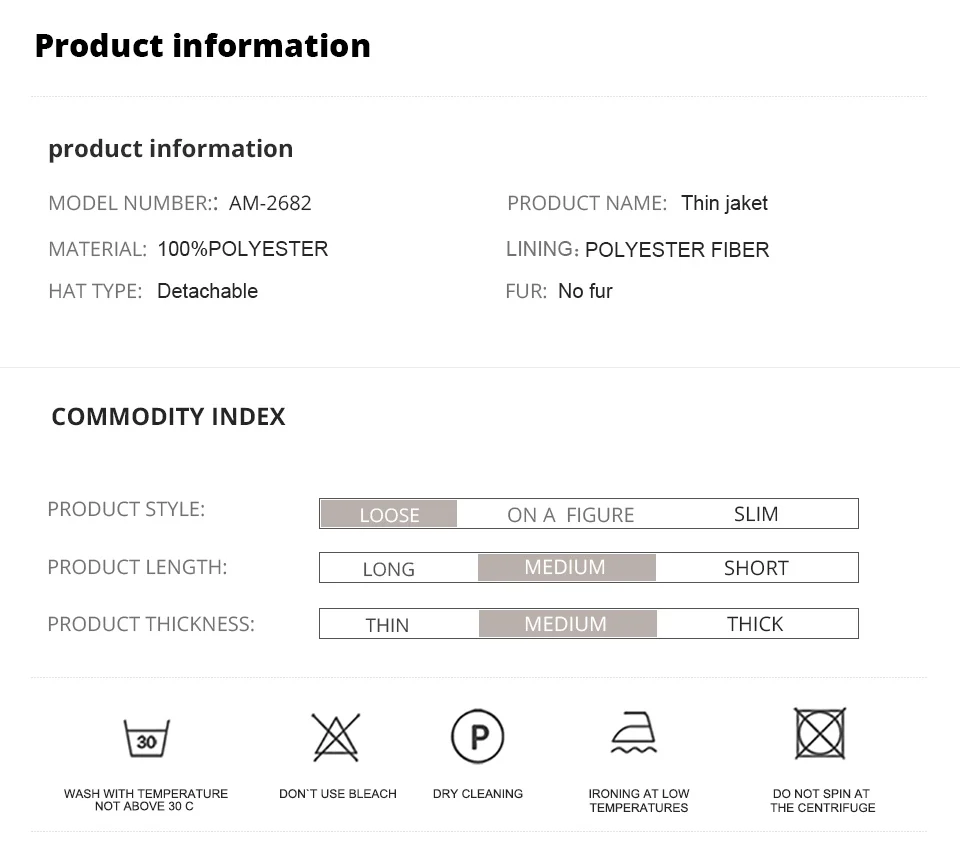Select the LOOSE product style option
The height and width of the screenshot is (860, 960).
(389, 514)
